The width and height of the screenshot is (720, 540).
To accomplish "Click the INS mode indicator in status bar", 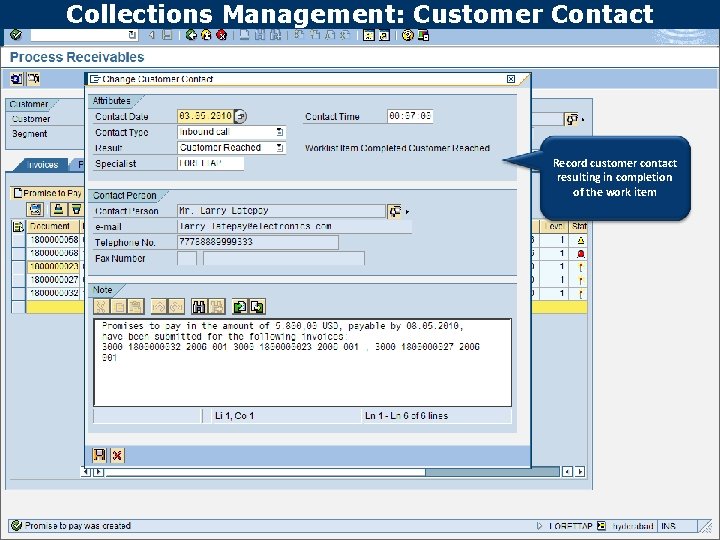I will point(668,526).
